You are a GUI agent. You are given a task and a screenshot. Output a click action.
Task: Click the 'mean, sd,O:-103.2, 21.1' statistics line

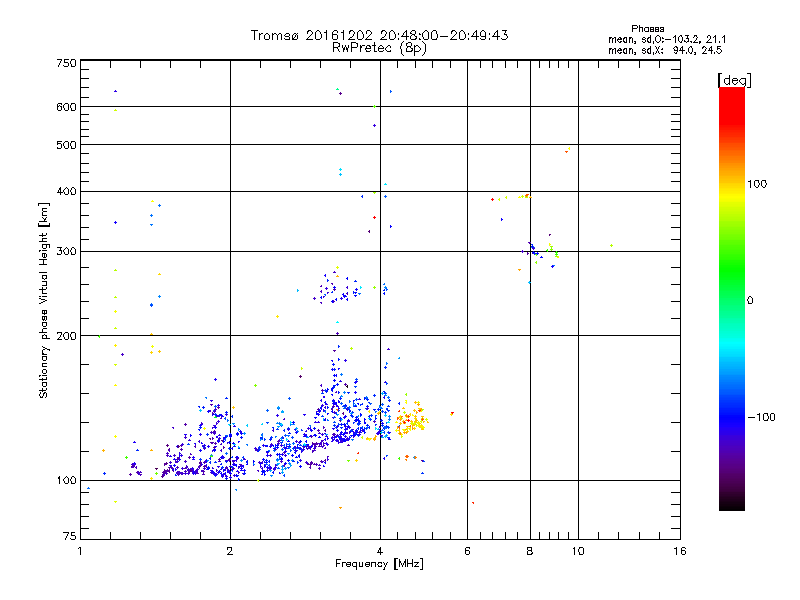pyautogui.click(x=667, y=39)
